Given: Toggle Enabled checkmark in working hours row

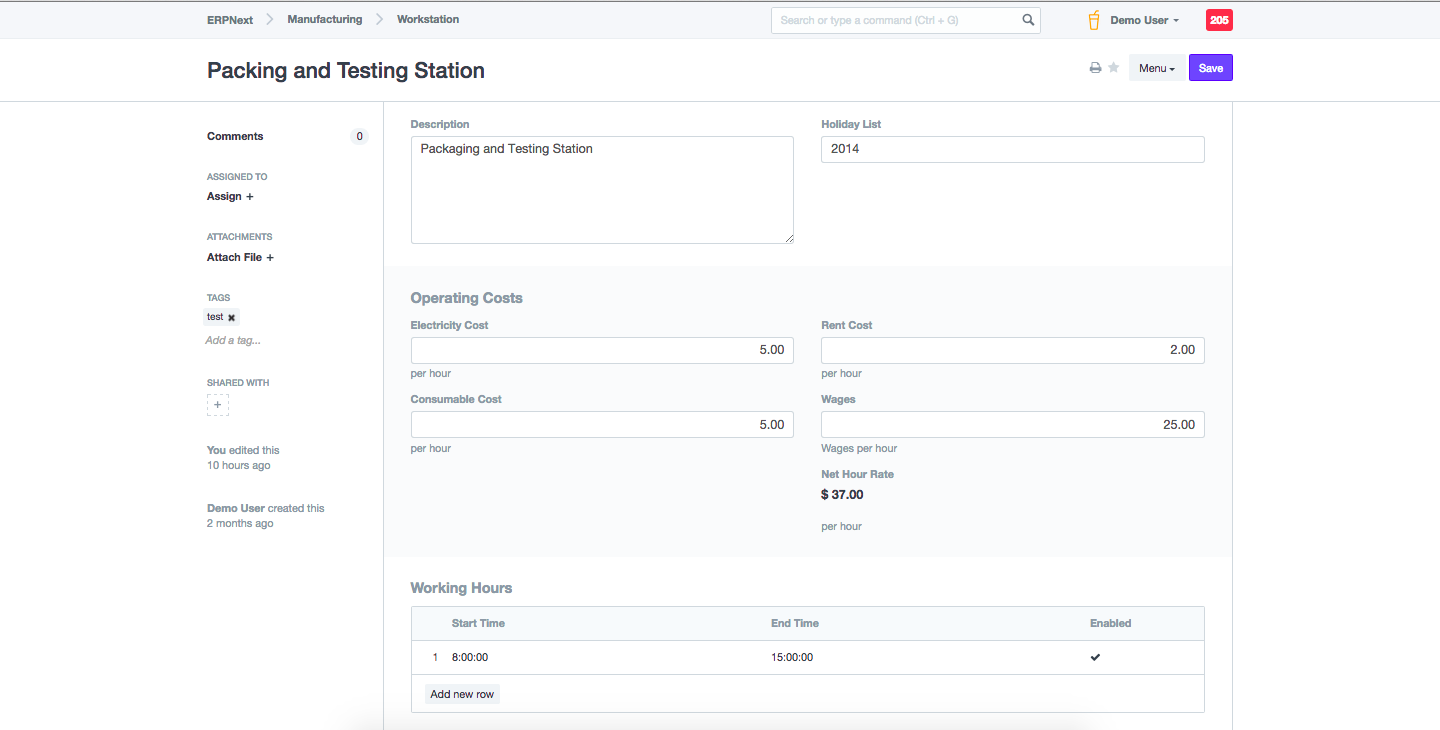Looking at the screenshot, I should pos(1095,657).
